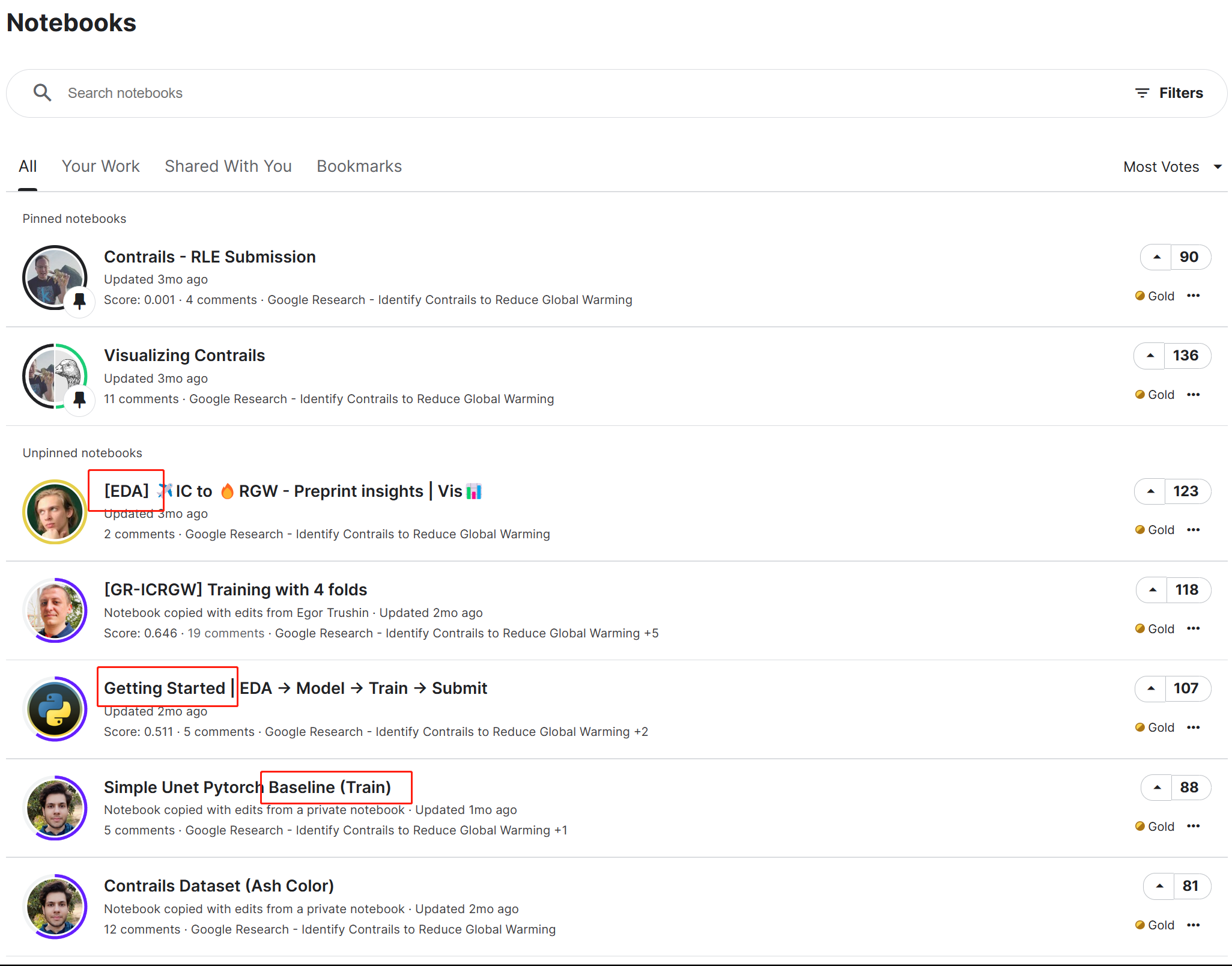Open three-dot menu for Getting Started notebook
Screen dimensions: 1232x966
1193,728
